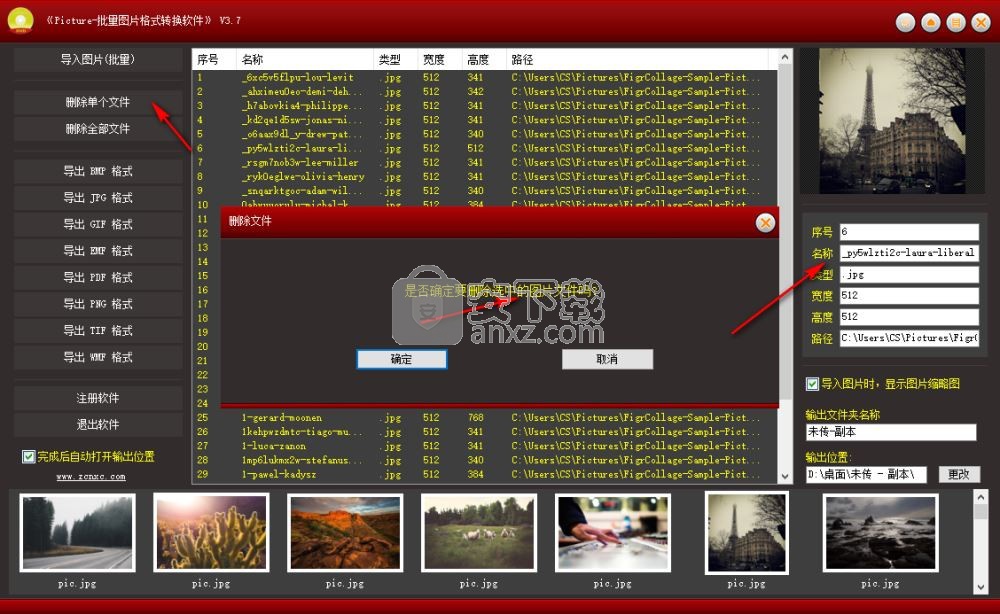Select the hand on table thumbnail

pyautogui.click(x=613, y=533)
